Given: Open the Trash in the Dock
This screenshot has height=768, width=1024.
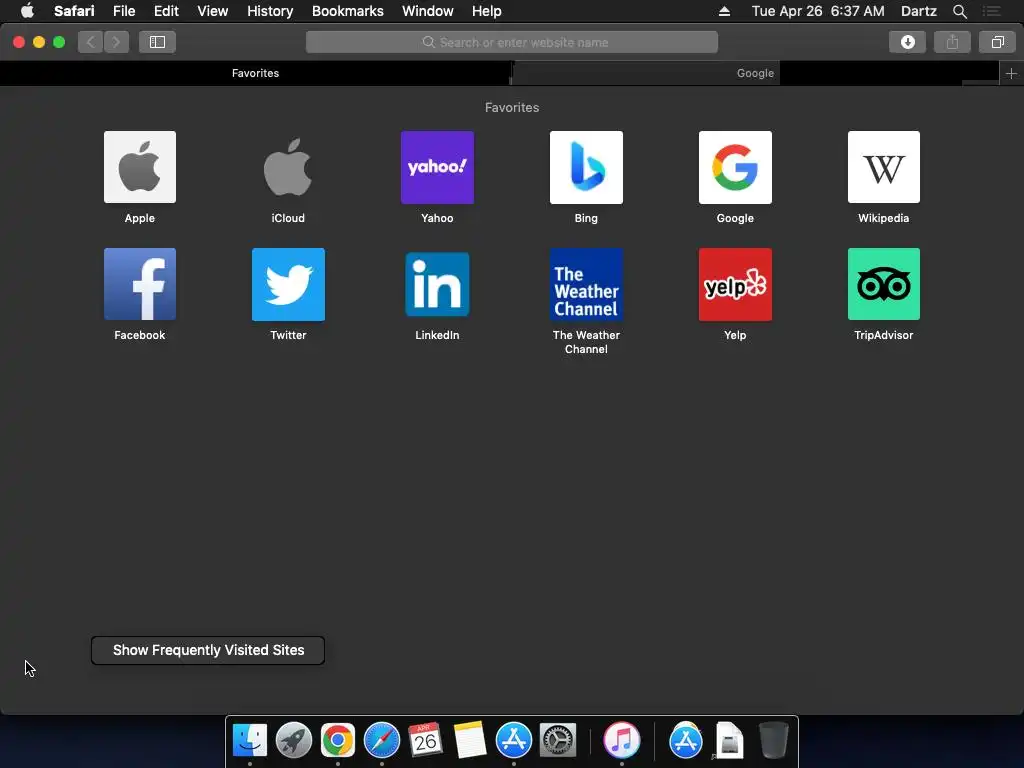Looking at the screenshot, I should tap(774, 740).
